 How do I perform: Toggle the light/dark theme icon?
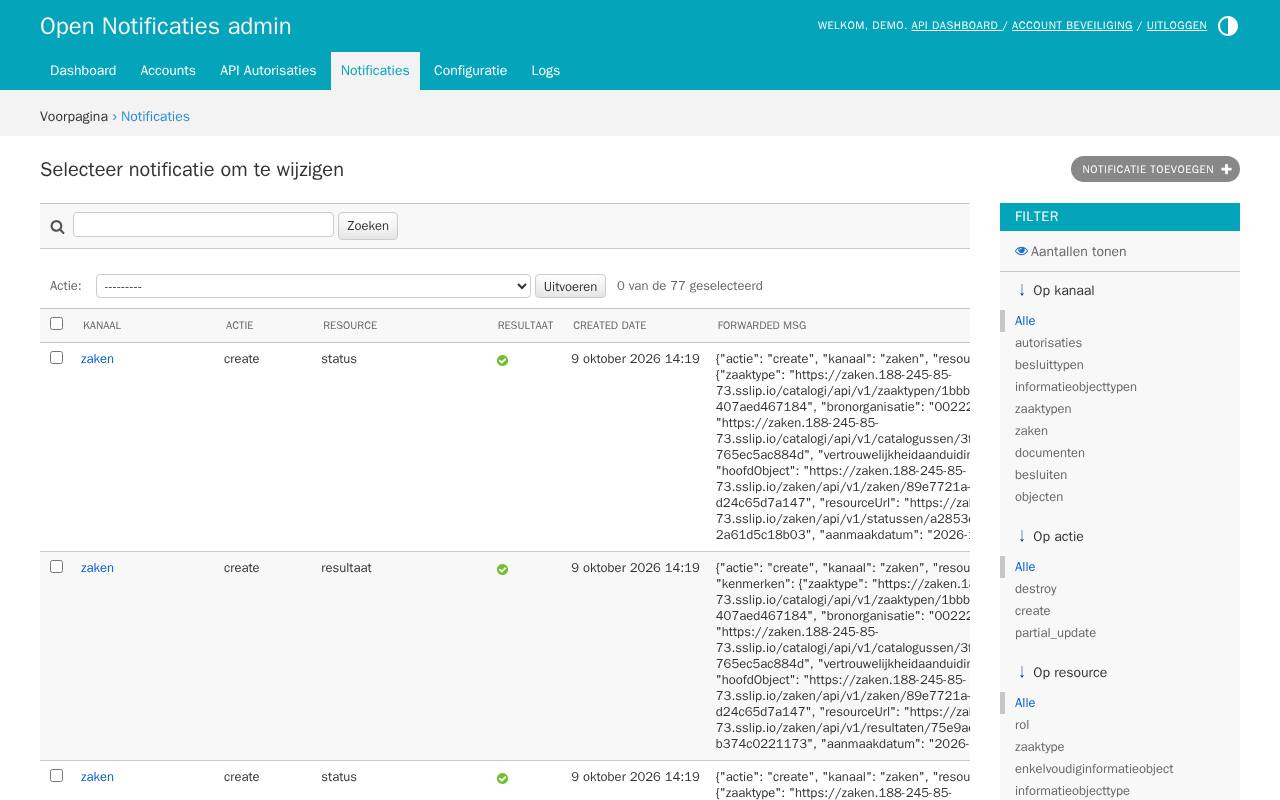[1228, 26]
